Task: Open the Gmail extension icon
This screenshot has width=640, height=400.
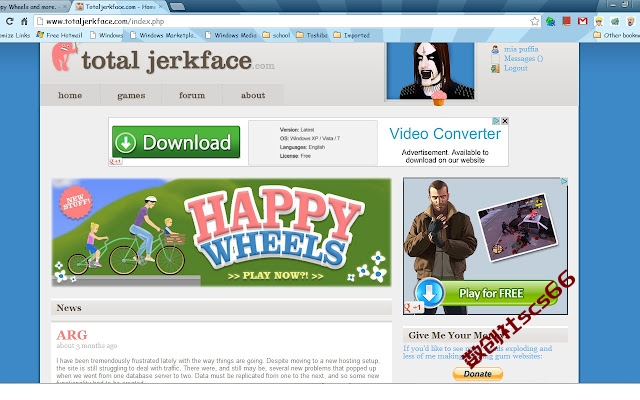Action: (x=582, y=21)
